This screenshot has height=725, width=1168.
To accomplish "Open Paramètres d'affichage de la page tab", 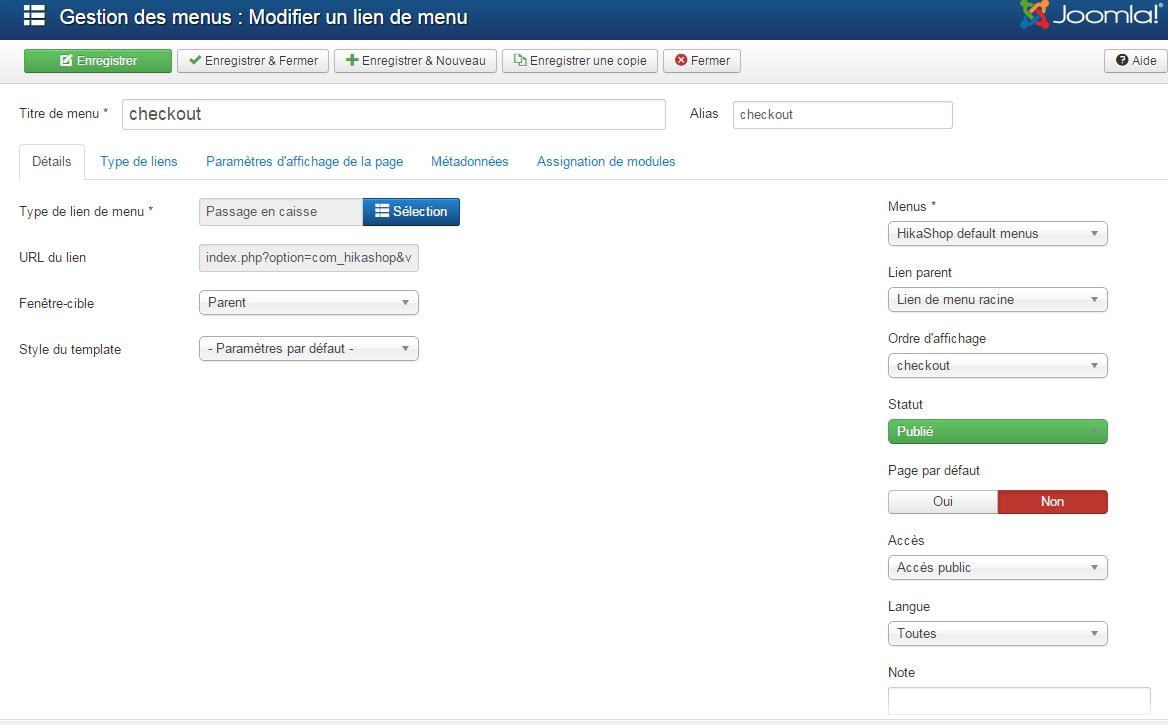I will (x=304, y=162).
